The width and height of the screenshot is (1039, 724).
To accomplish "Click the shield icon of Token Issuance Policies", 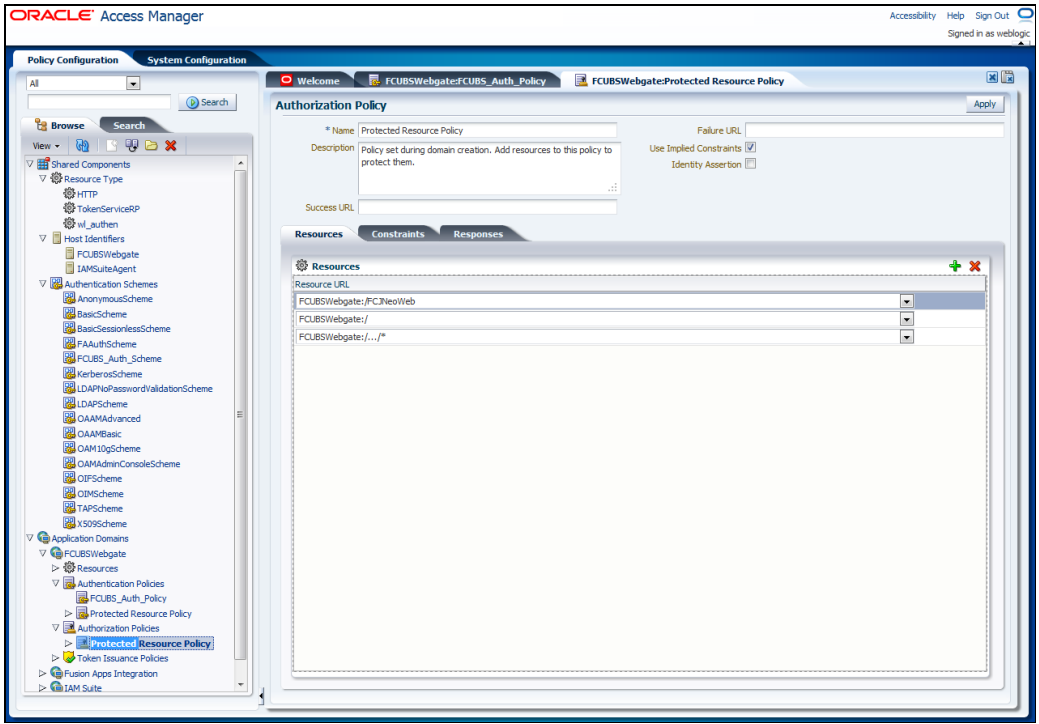I will pyautogui.click(x=69, y=657).
